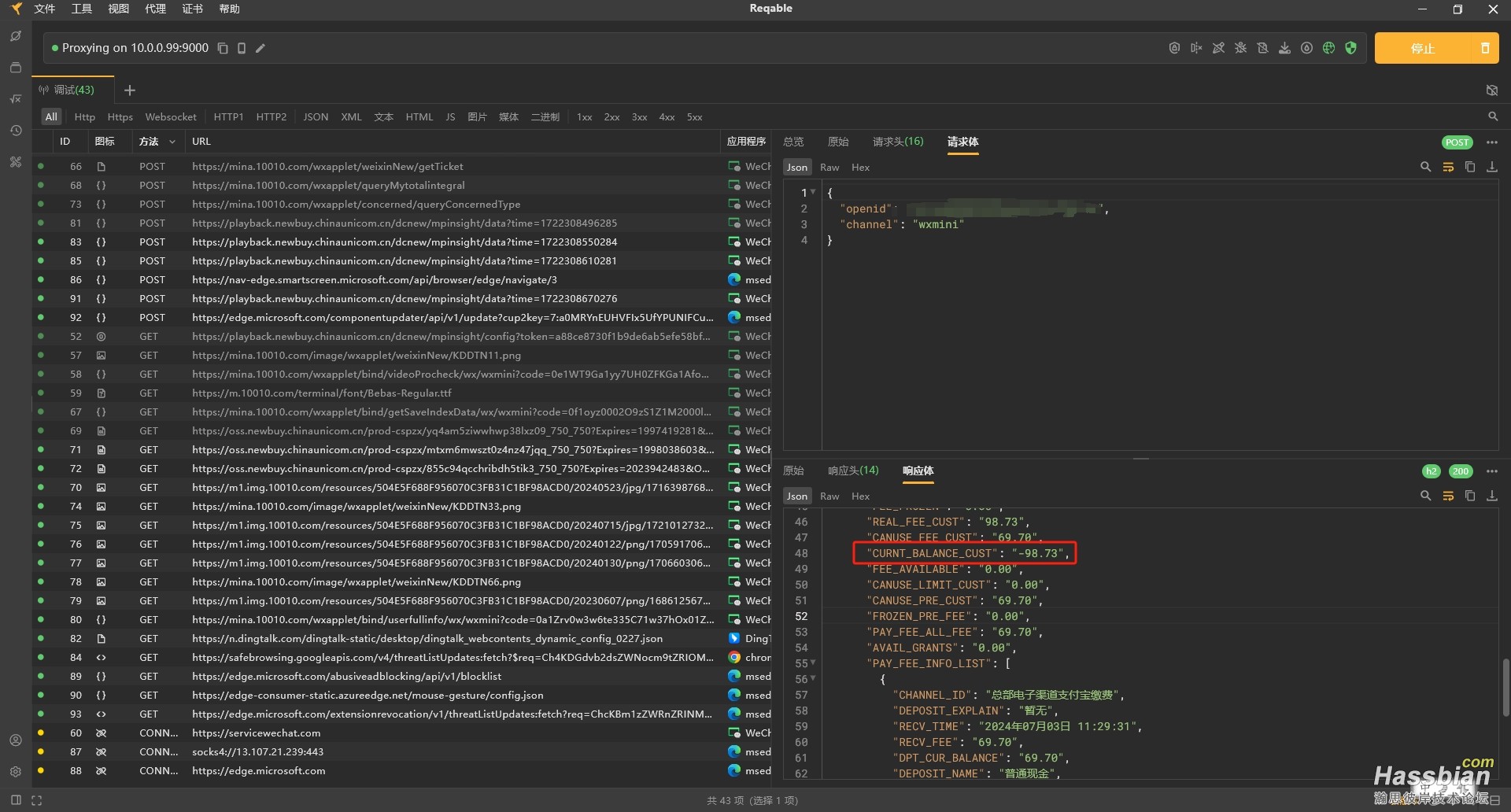Viewport: 1511px width, 812px height.
Task: Open the 文件 menu
Action: tap(45, 9)
